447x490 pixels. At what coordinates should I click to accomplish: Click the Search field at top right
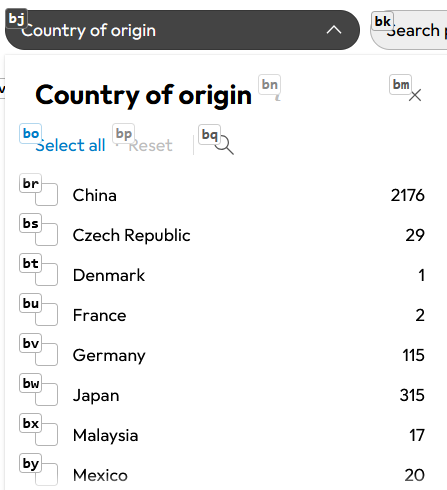(x=409, y=30)
